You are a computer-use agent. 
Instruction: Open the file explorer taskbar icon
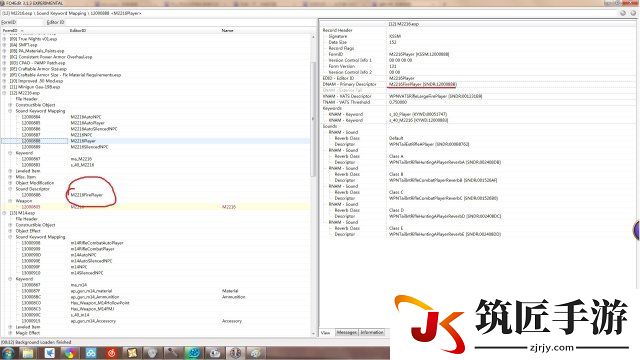click(x=28, y=353)
